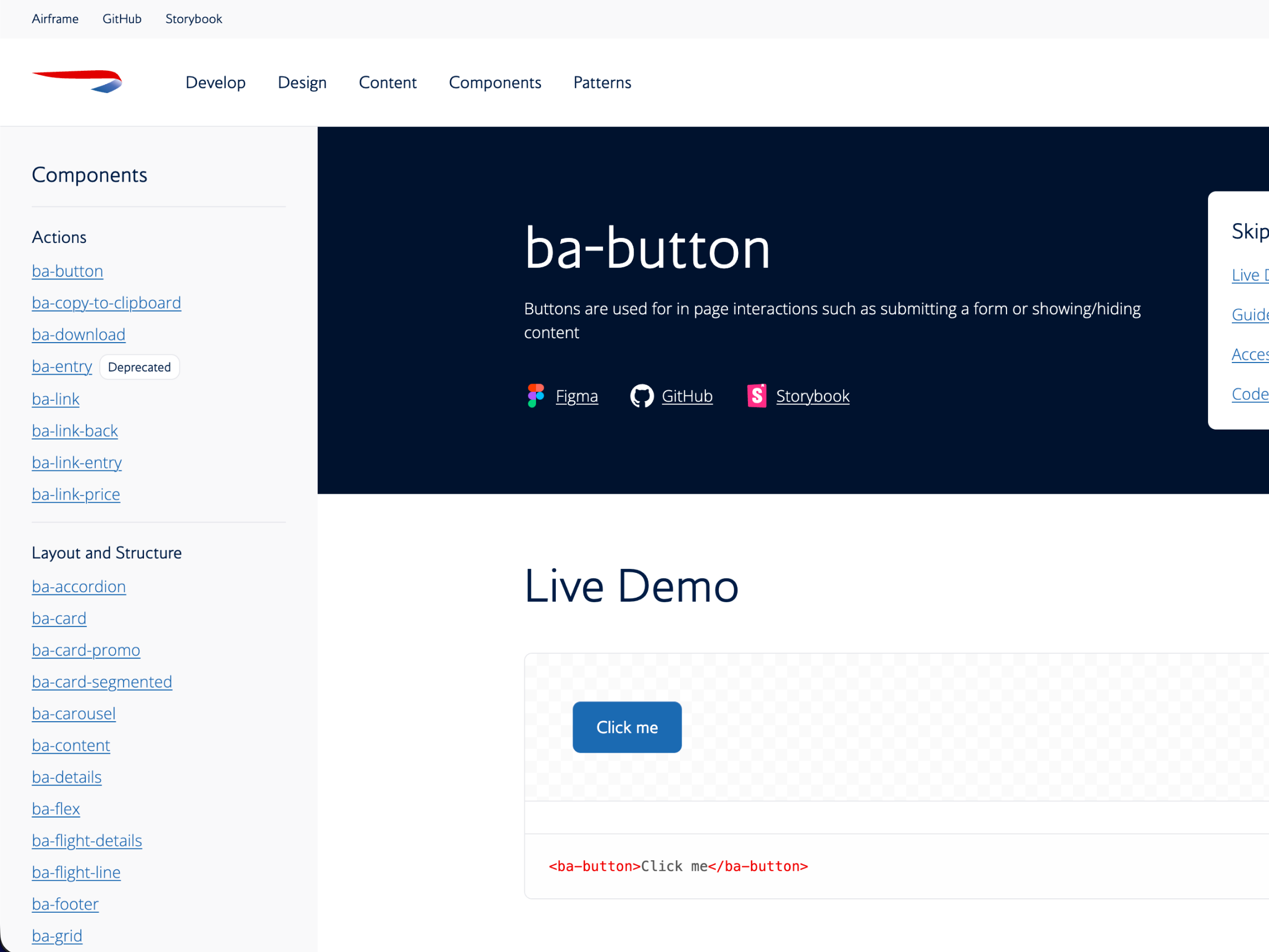
Task: Click the ba-button page title
Action: tap(647, 249)
